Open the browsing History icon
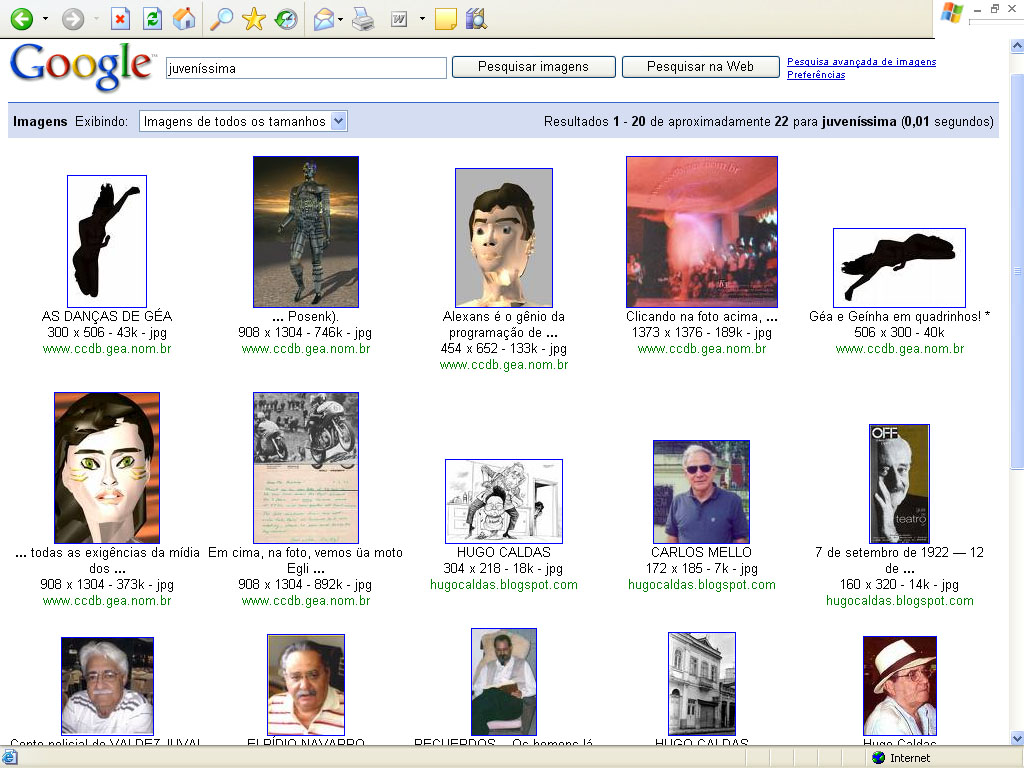The width and height of the screenshot is (1024, 768). click(x=286, y=19)
